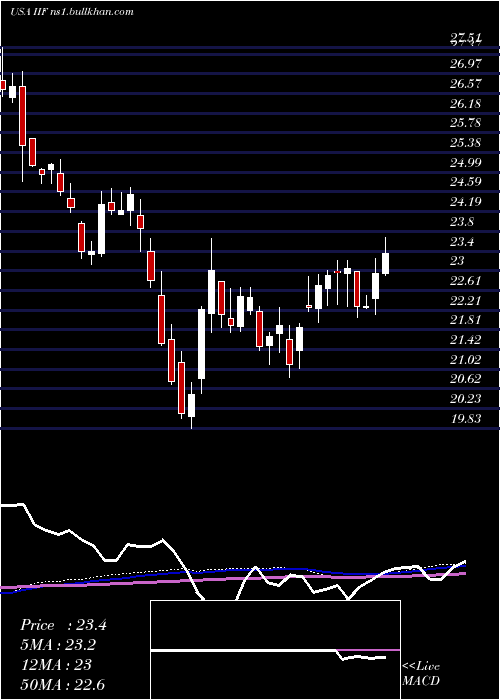Click the 26.18 price axis label
This screenshot has height=700, width=500.
(466, 104)
